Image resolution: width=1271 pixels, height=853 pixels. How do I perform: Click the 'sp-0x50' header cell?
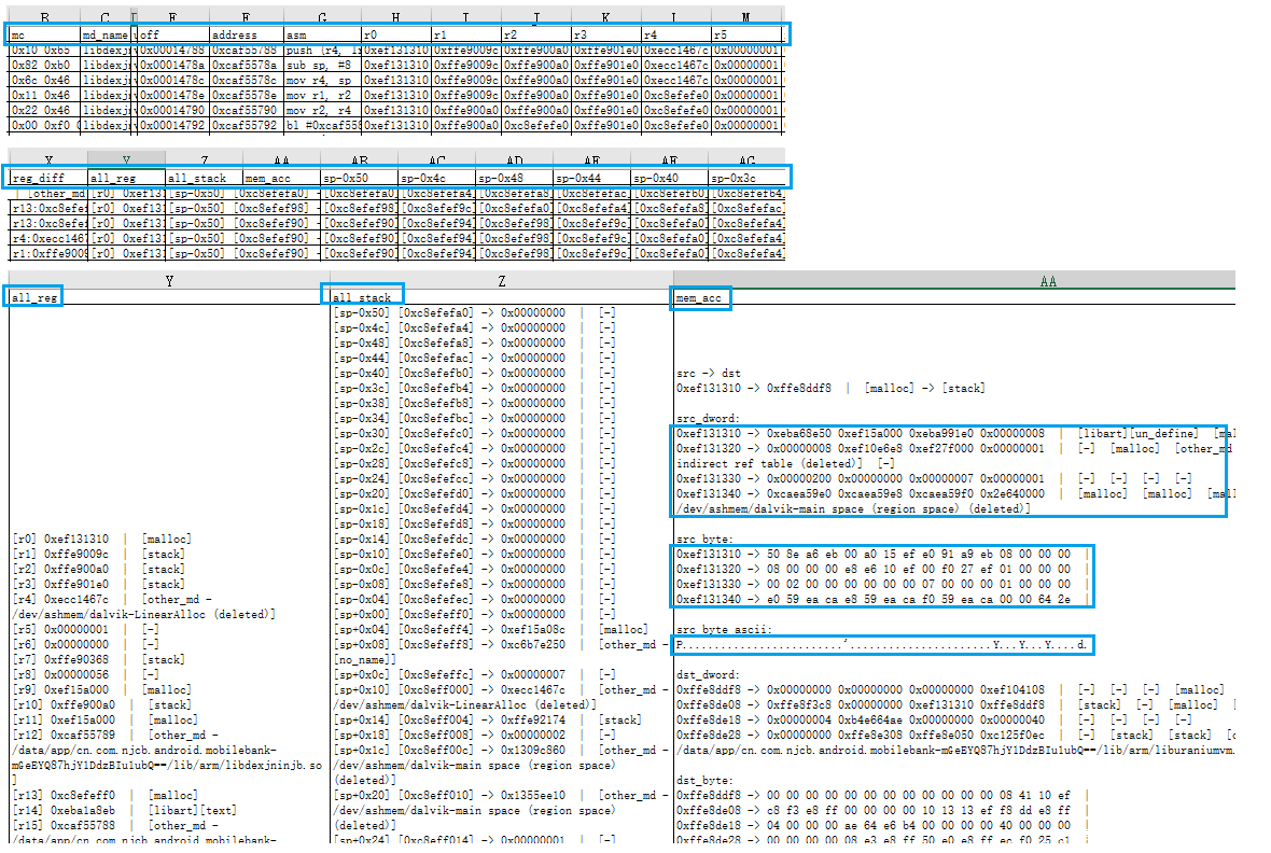coord(358,178)
